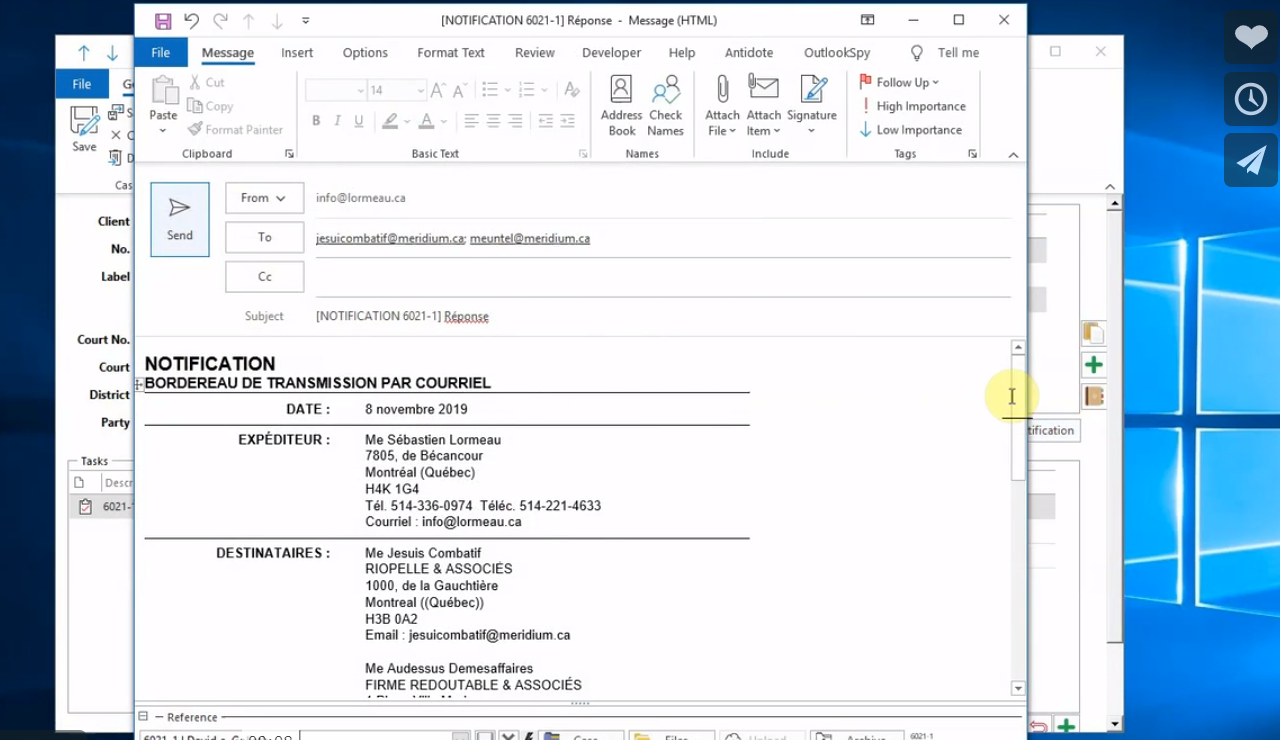Click the Subject field
The height and width of the screenshot is (740, 1280).
pos(663,316)
